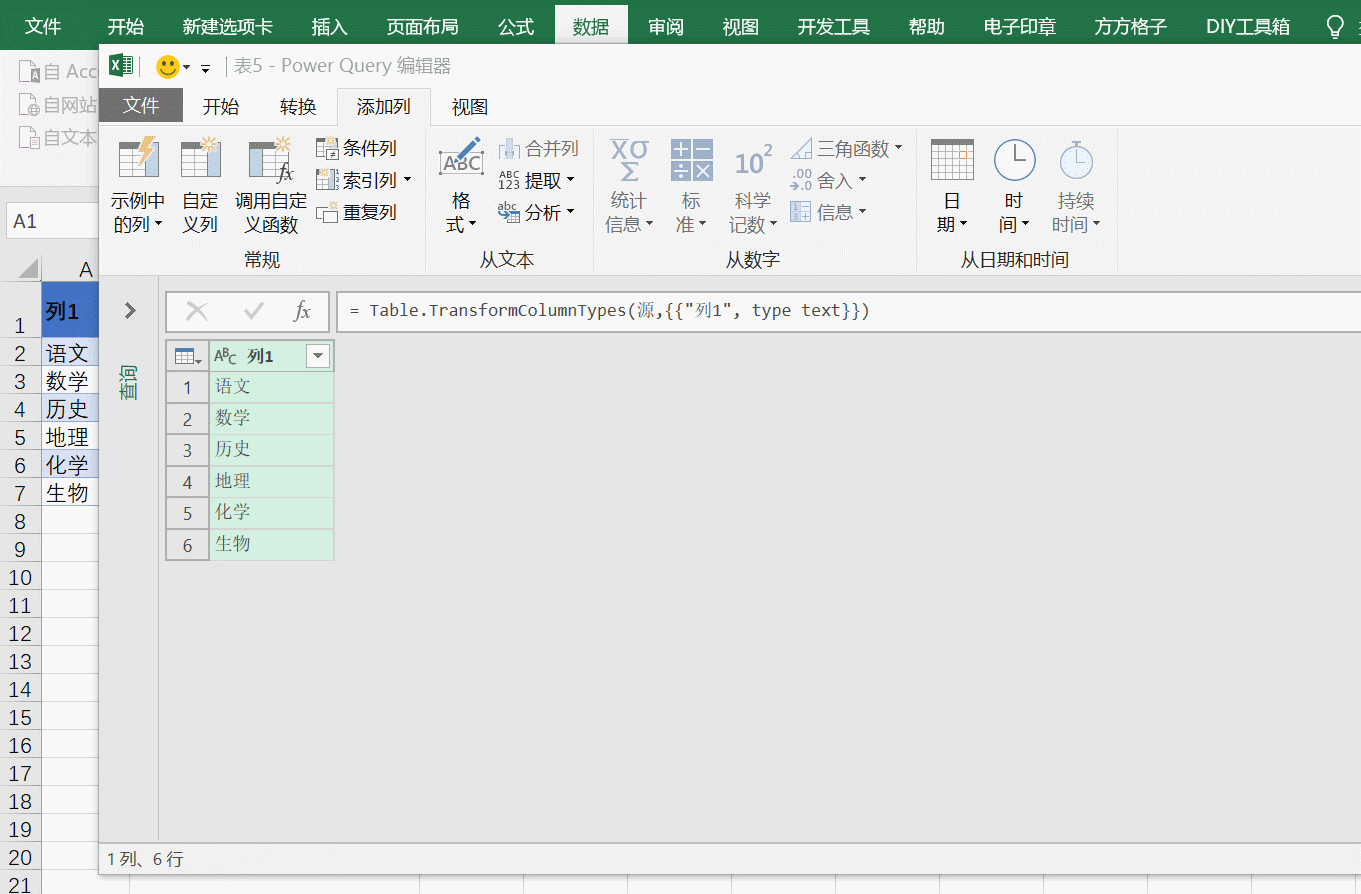The width and height of the screenshot is (1361, 894).
Task: Open Excel DIY工具箱 tab
Action: [x=1248, y=27]
